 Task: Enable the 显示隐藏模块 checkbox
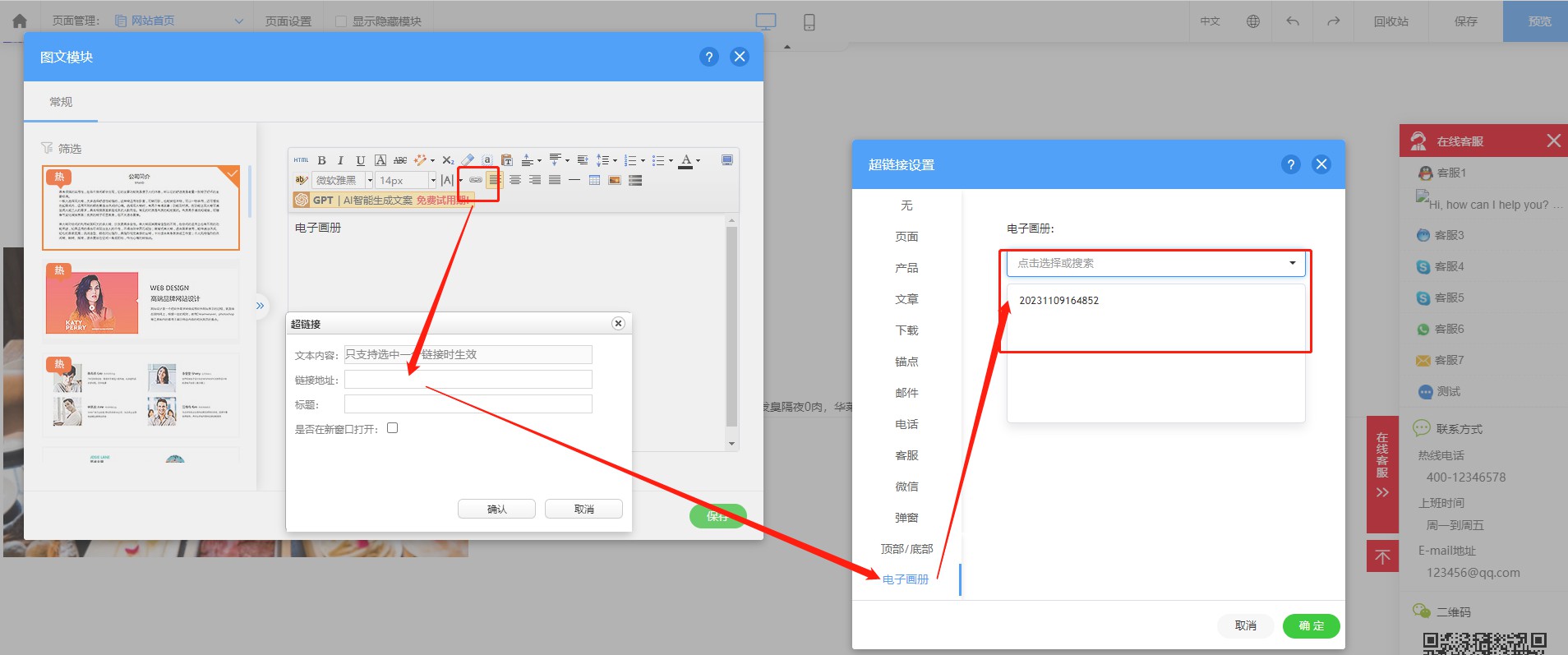point(340,21)
